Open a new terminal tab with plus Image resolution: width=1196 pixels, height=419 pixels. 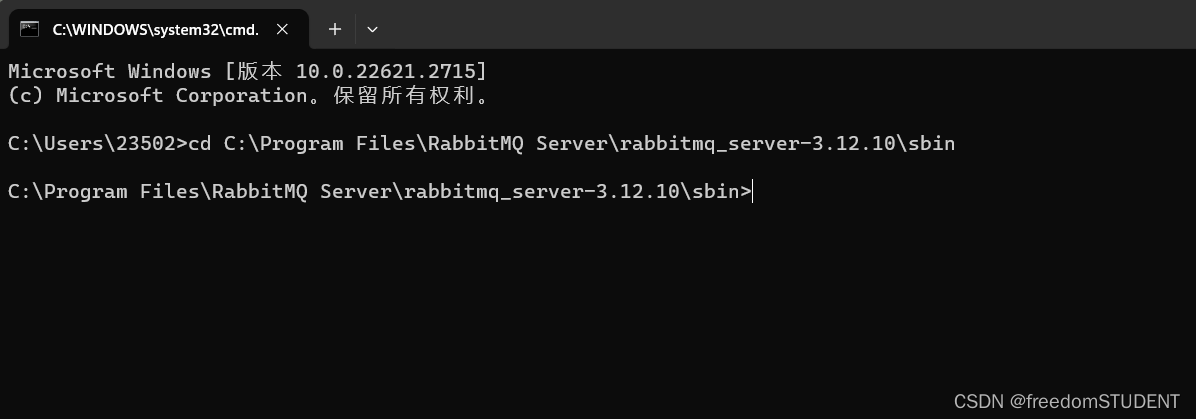pyautogui.click(x=335, y=29)
